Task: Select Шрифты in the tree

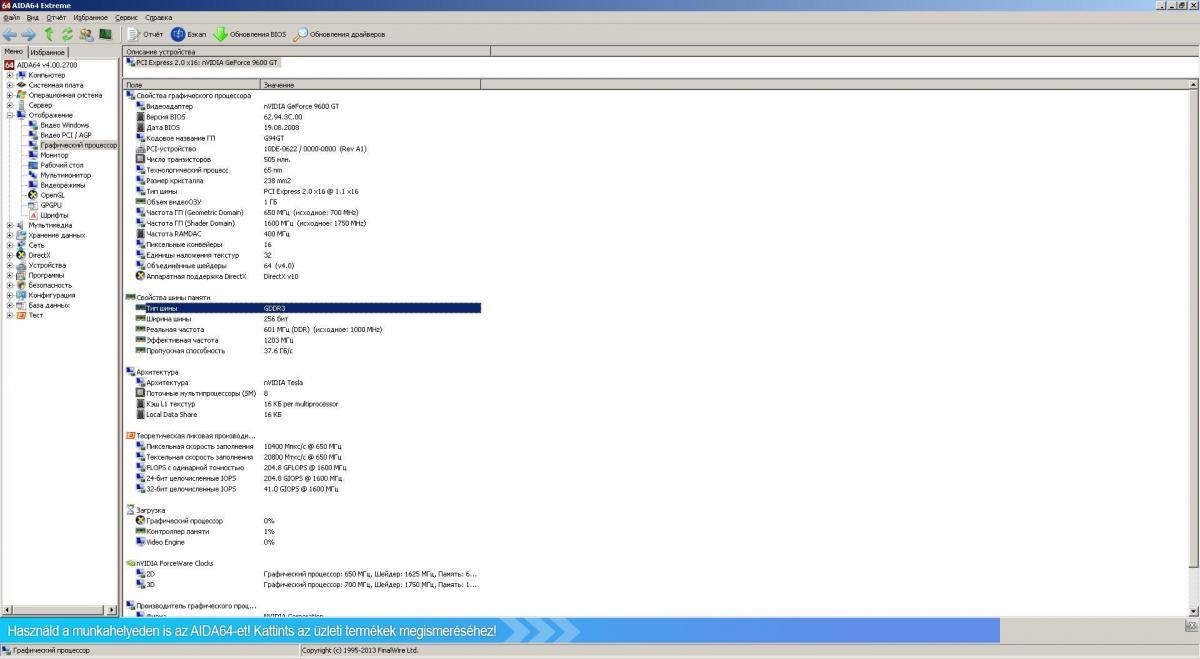Action: click(54, 215)
